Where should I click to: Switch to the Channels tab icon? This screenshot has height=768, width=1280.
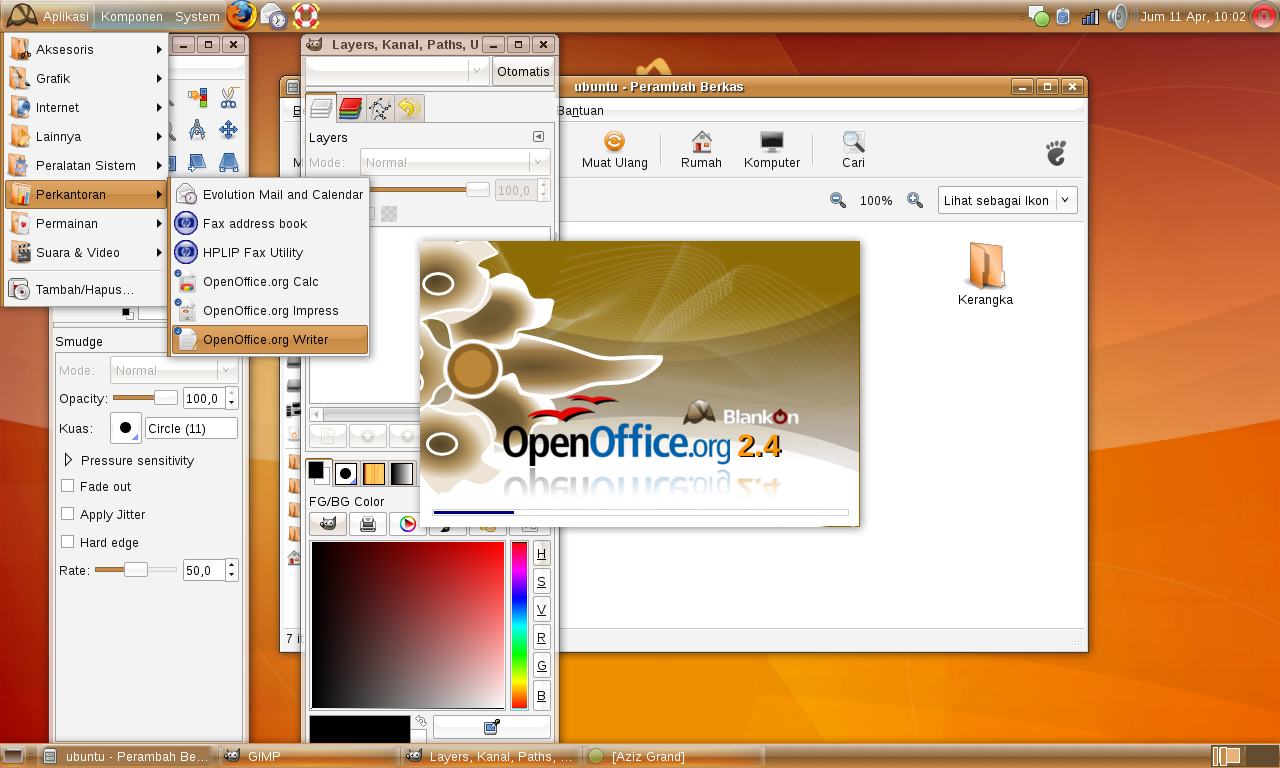click(350, 108)
